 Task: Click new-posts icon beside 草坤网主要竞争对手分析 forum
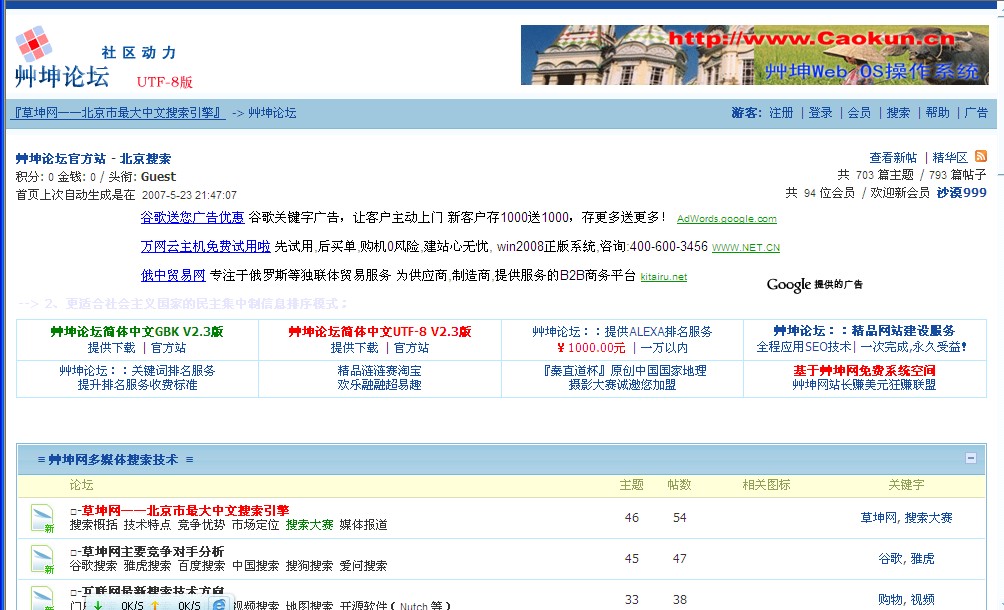click(x=42, y=559)
